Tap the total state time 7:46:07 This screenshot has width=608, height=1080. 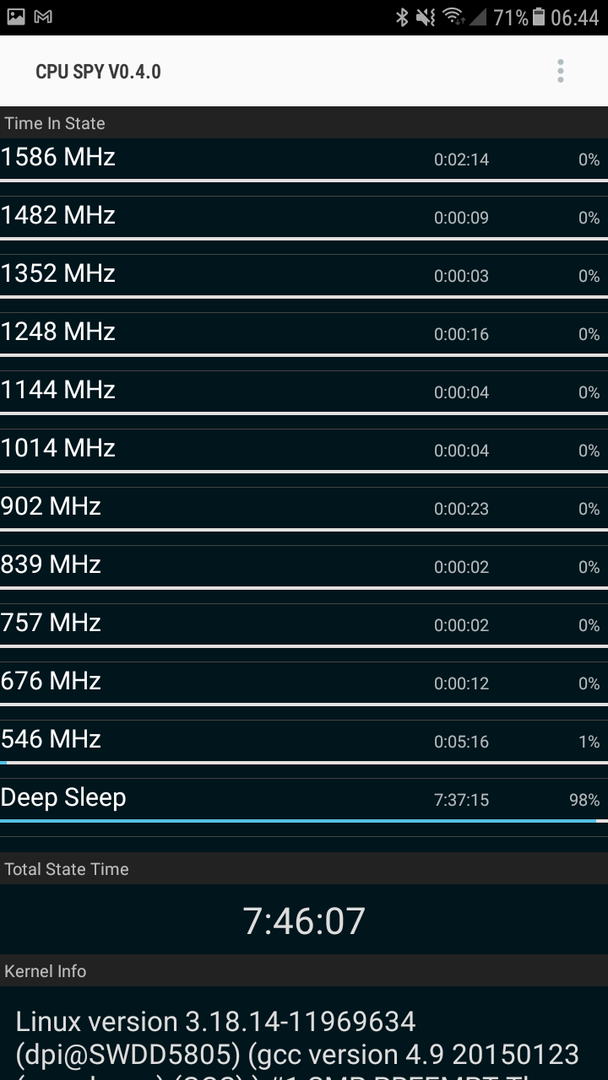pos(304,921)
